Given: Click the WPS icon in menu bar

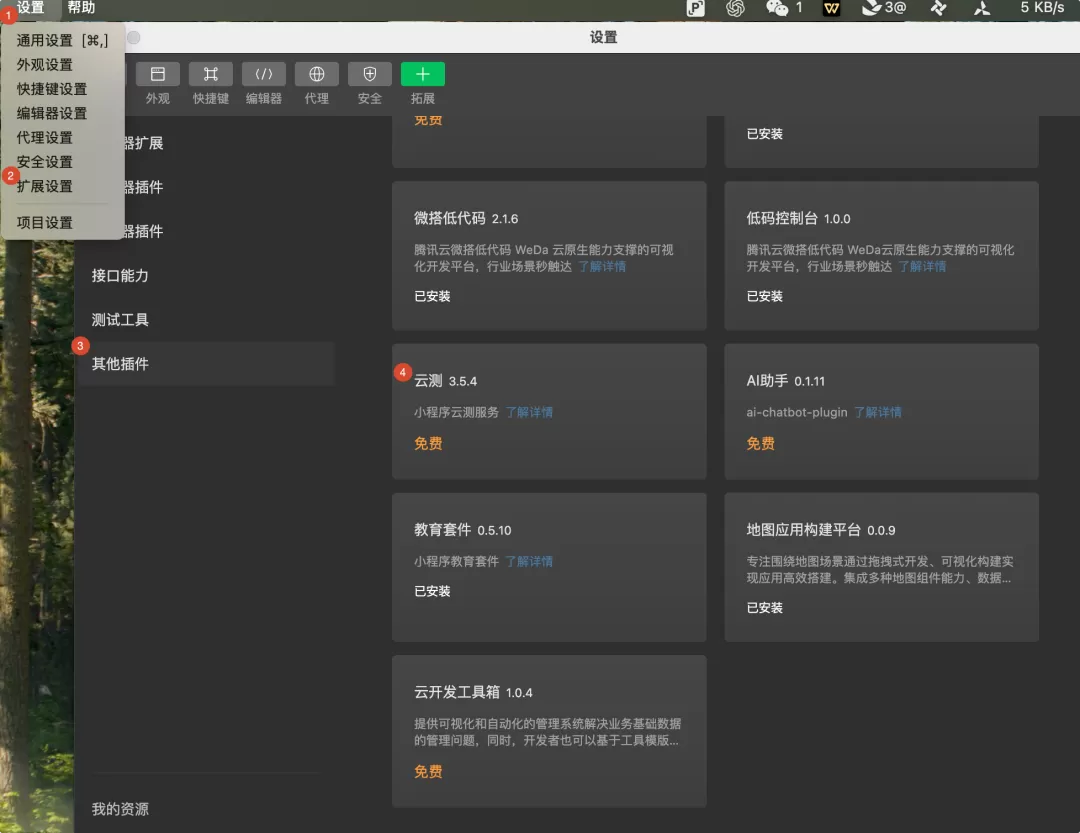Looking at the screenshot, I should click(x=832, y=8).
